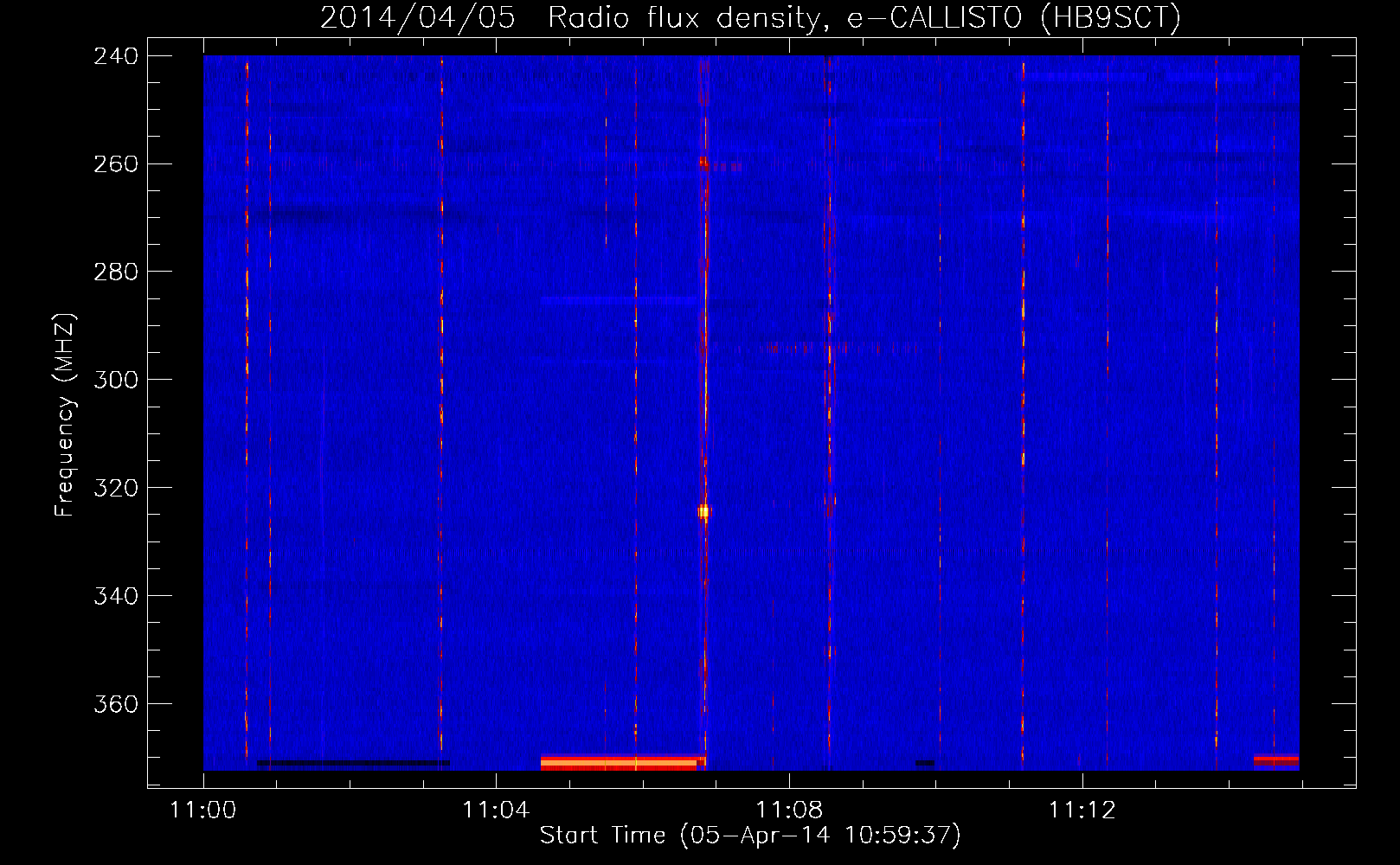
Task: Click the 280 frequency tick label
Action: pos(116,272)
